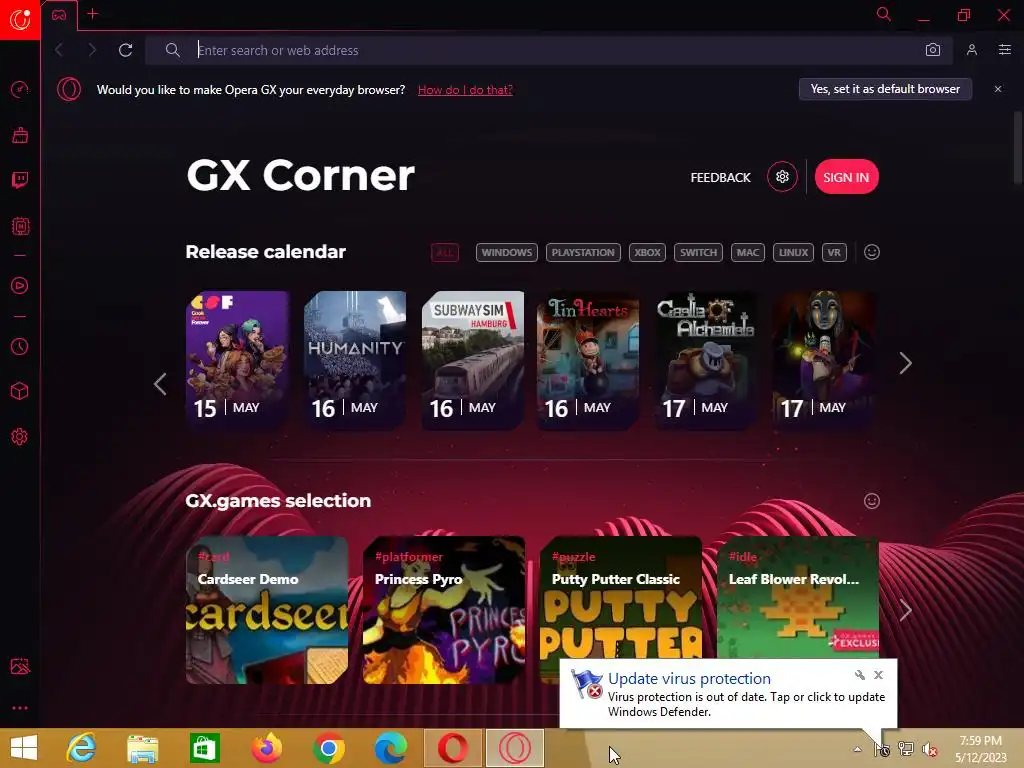Viewport: 1024px width, 768px height.
Task: Open the CPU chip sidebar icon
Action: (20, 226)
